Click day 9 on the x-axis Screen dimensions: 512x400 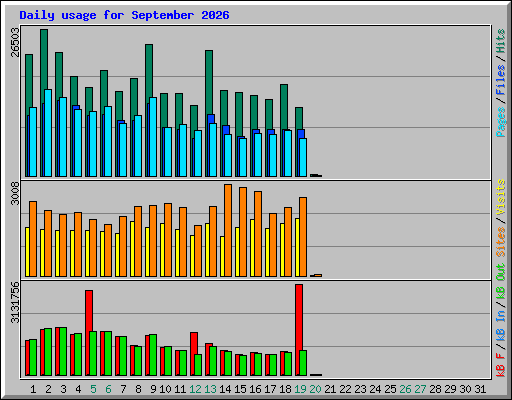coord(153,389)
